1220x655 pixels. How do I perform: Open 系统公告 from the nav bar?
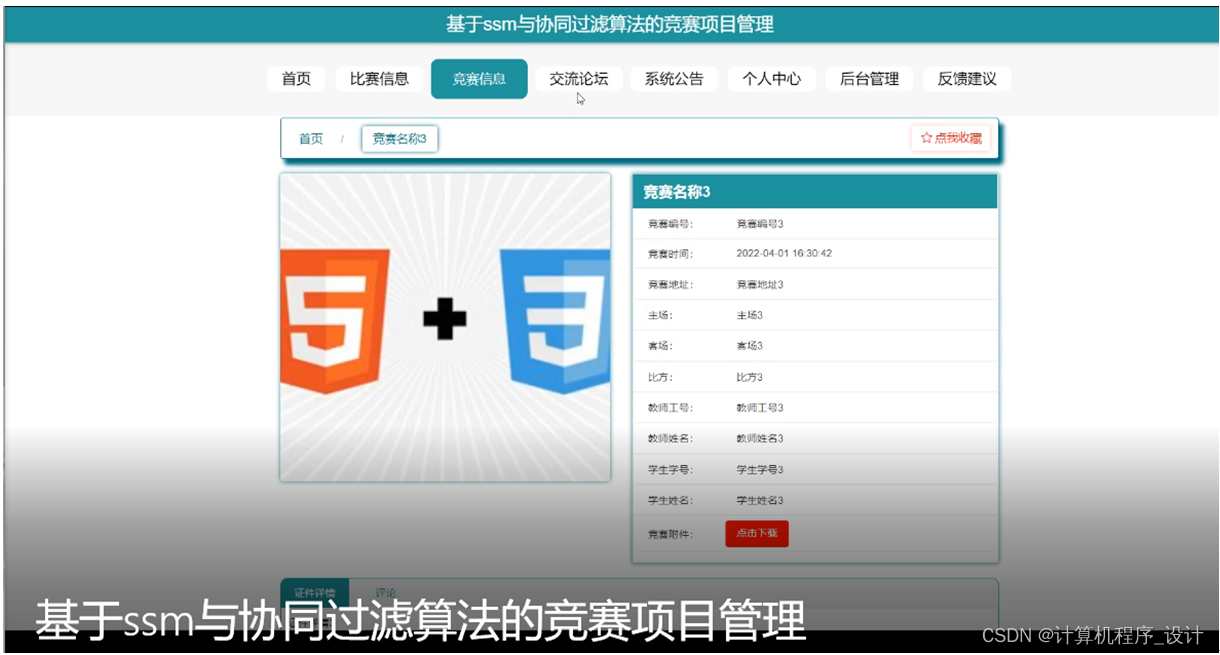(x=674, y=79)
